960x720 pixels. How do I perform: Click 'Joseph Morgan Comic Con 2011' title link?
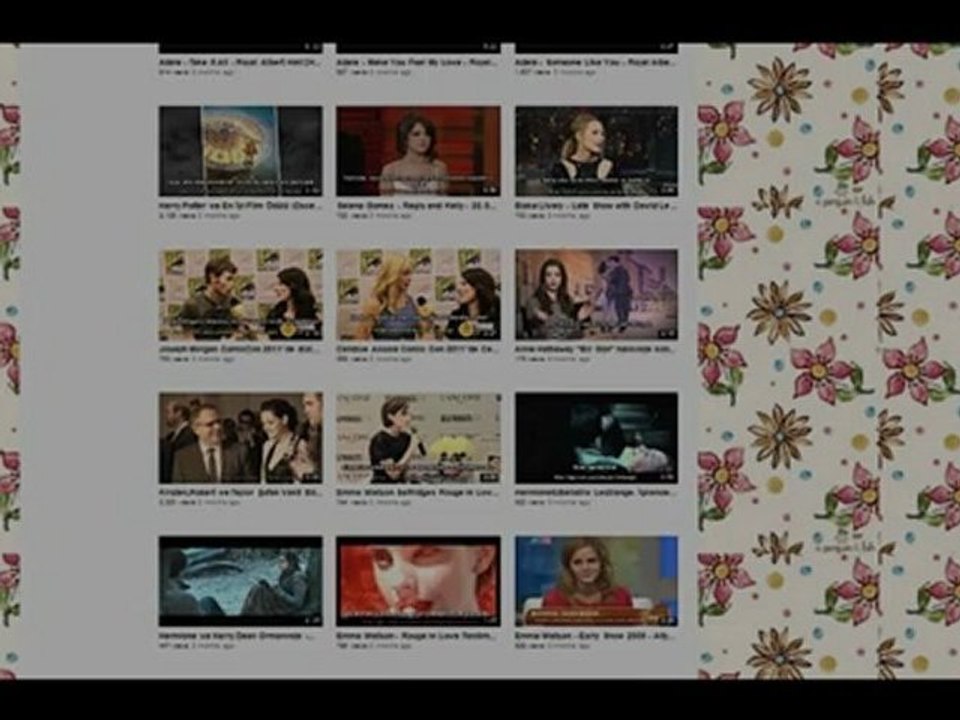tap(240, 350)
